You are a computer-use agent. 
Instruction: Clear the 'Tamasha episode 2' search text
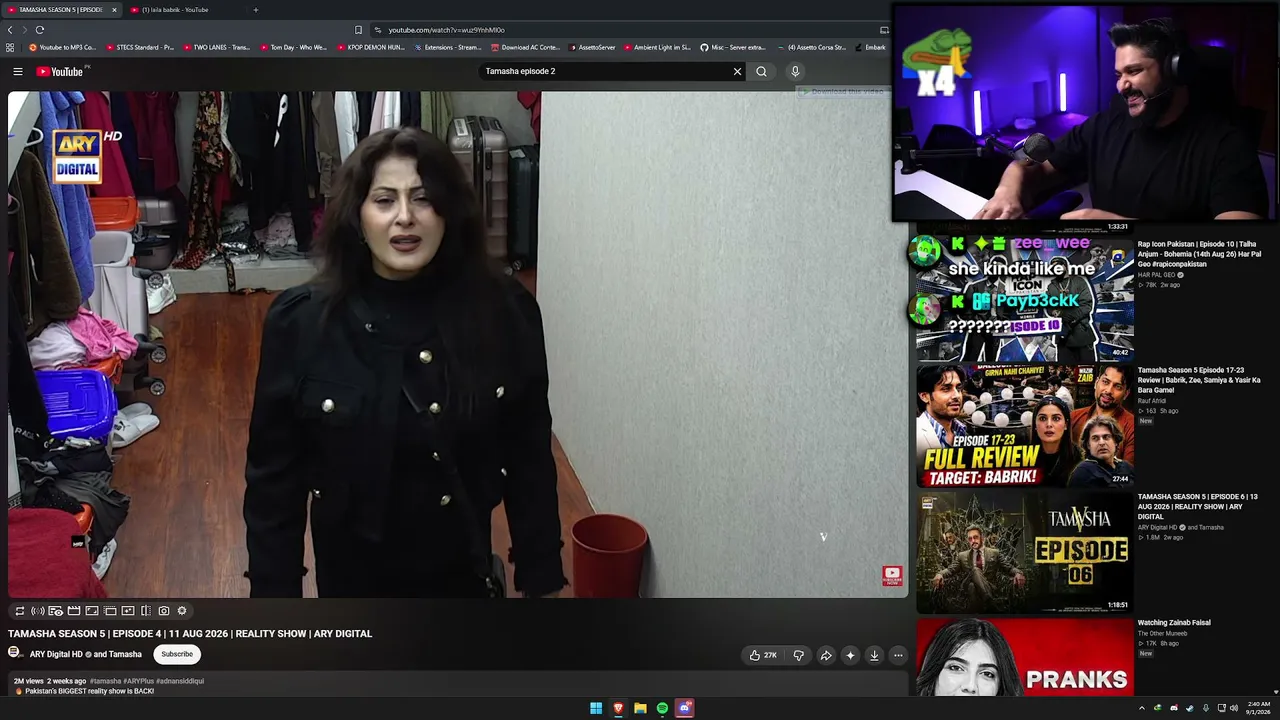click(x=737, y=71)
